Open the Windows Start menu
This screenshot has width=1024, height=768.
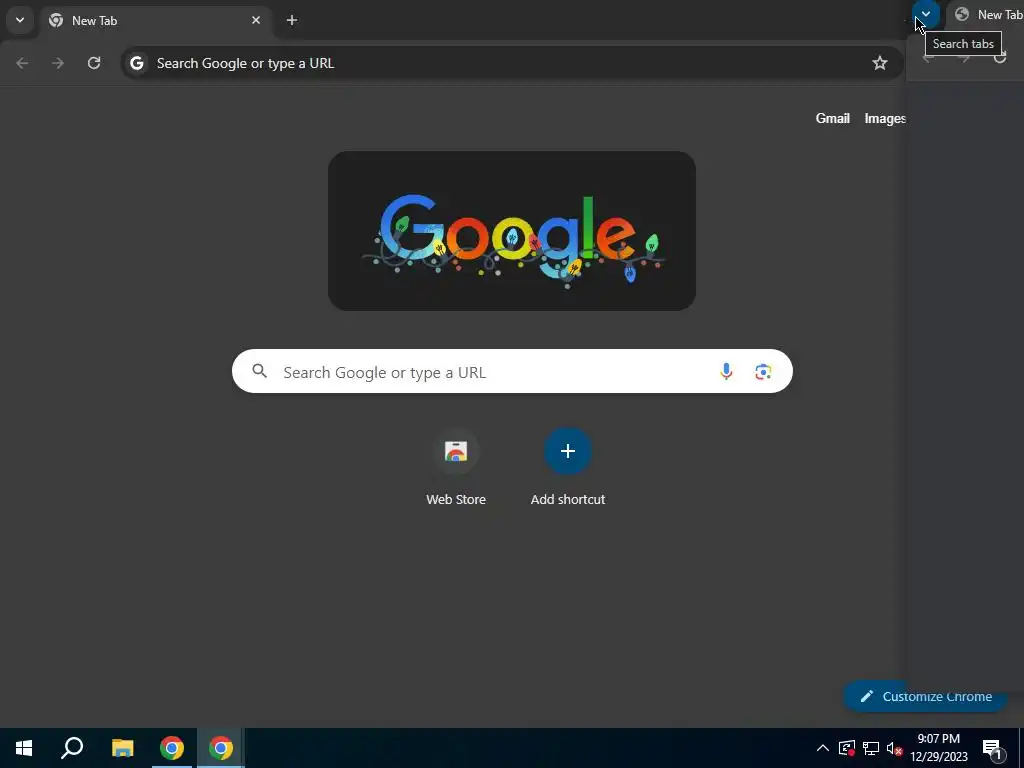click(24, 748)
